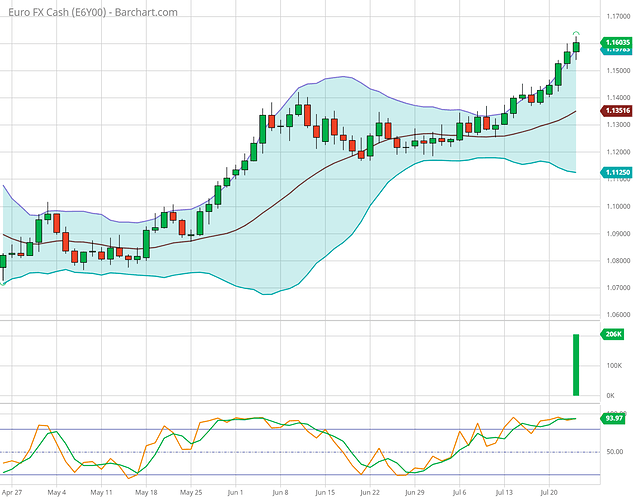
Task: Click the dark red 1.13516 moving average tag
Action: click(615, 111)
